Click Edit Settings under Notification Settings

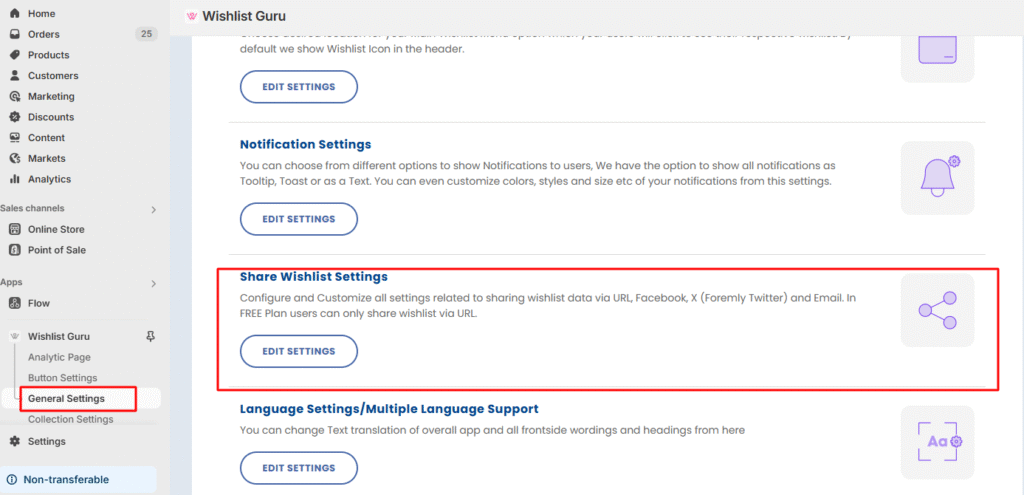click(x=299, y=219)
